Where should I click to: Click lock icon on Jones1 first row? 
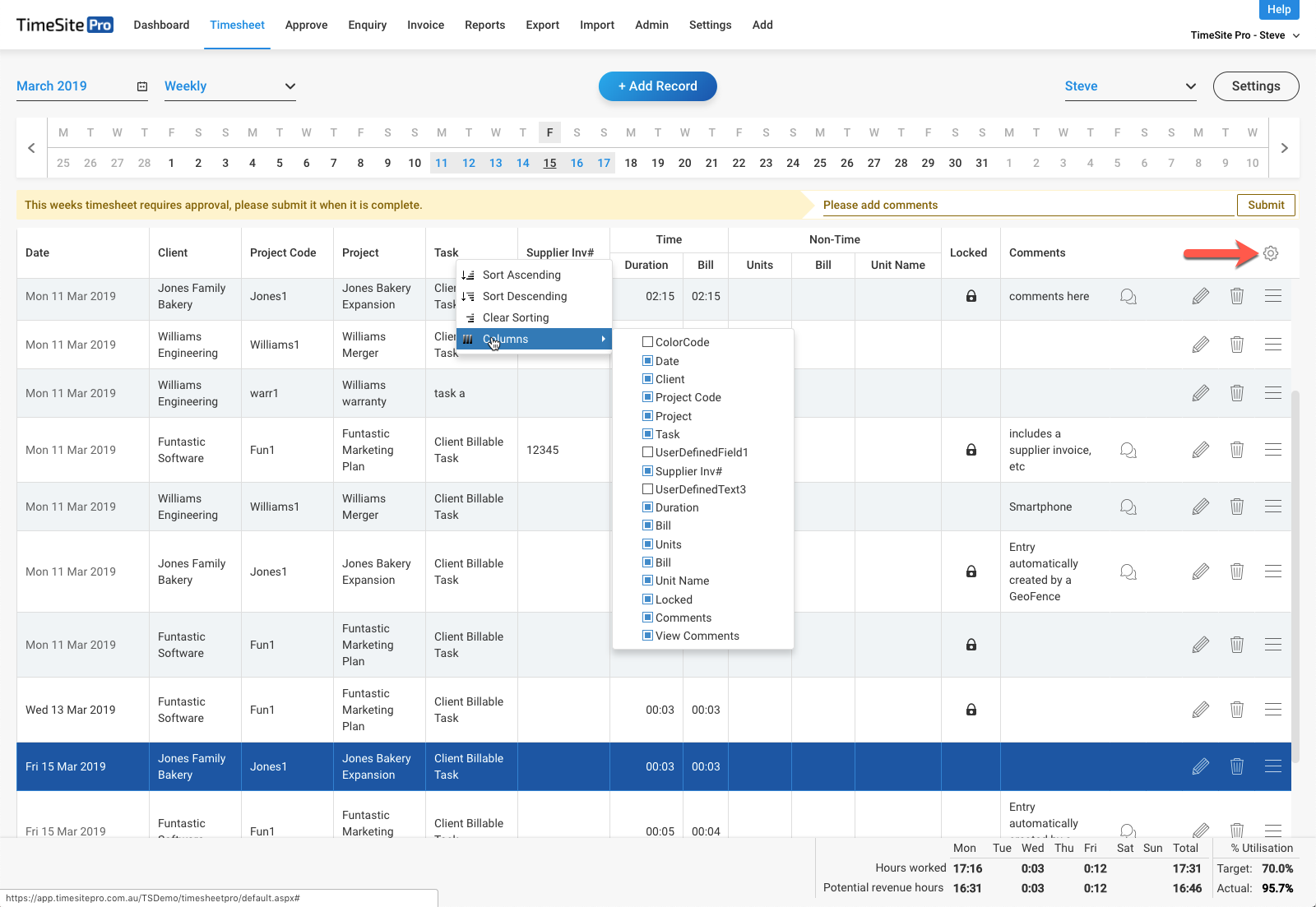pos(971,296)
